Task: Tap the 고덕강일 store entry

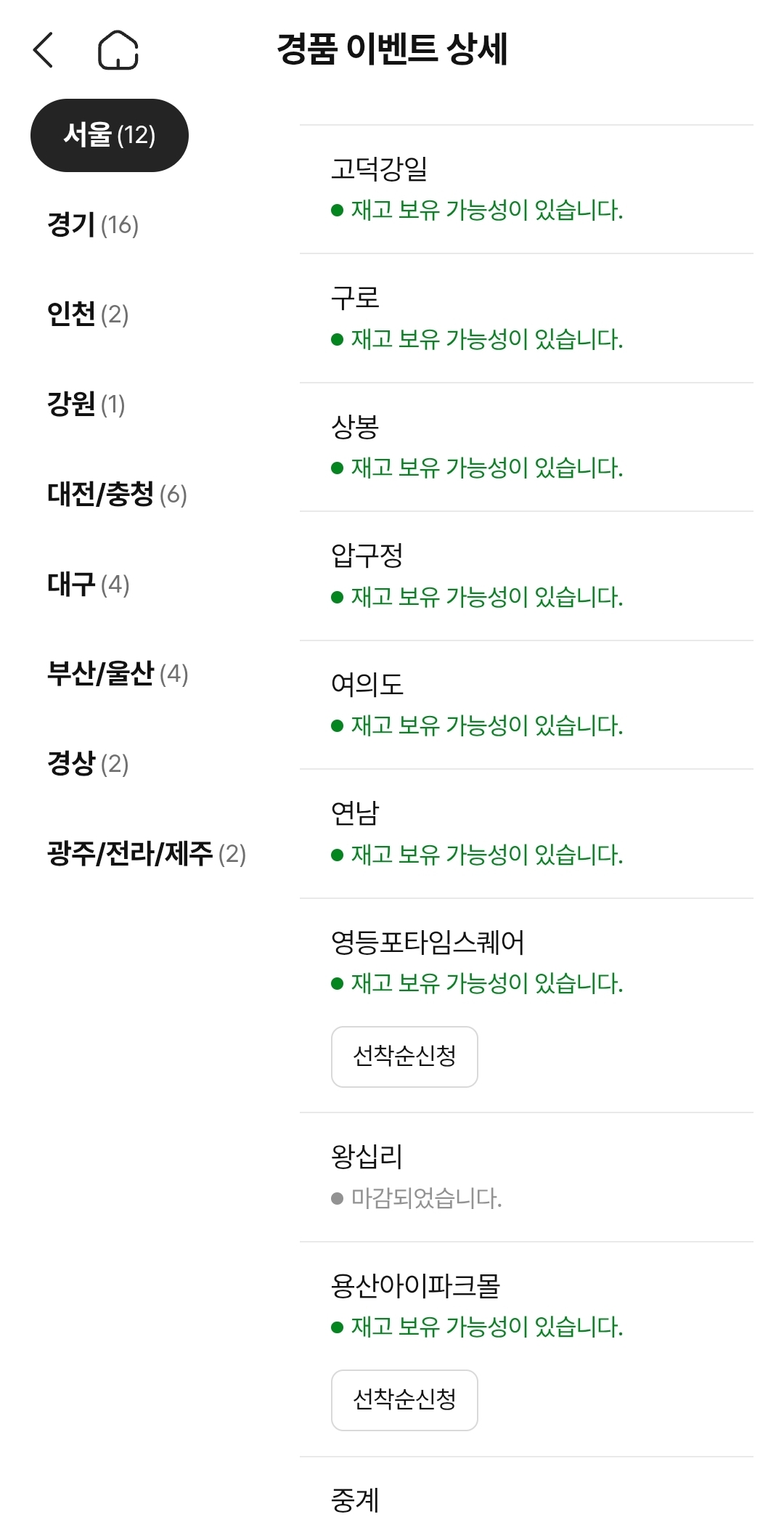Action: pyautogui.click(x=526, y=189)
